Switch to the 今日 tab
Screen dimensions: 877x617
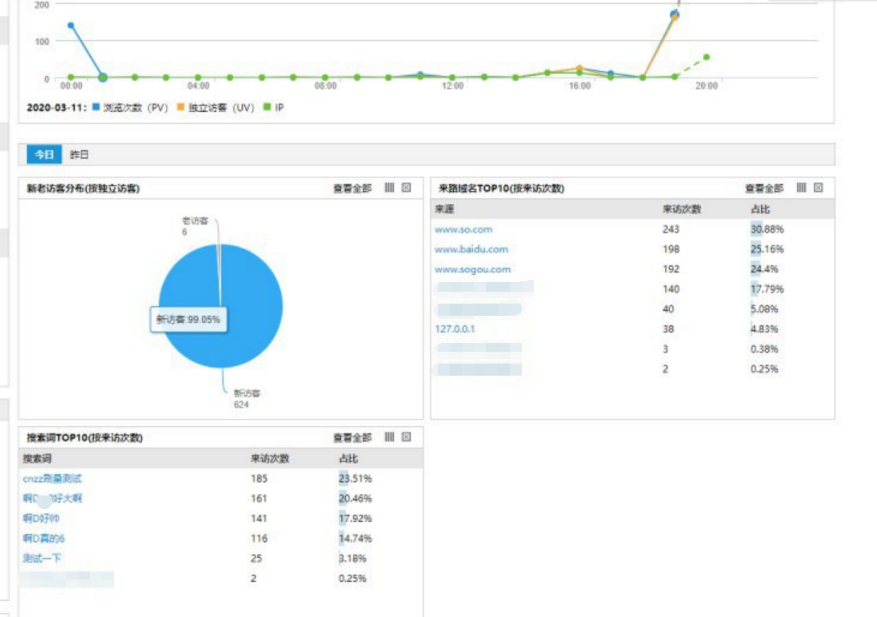coord(44,154)
